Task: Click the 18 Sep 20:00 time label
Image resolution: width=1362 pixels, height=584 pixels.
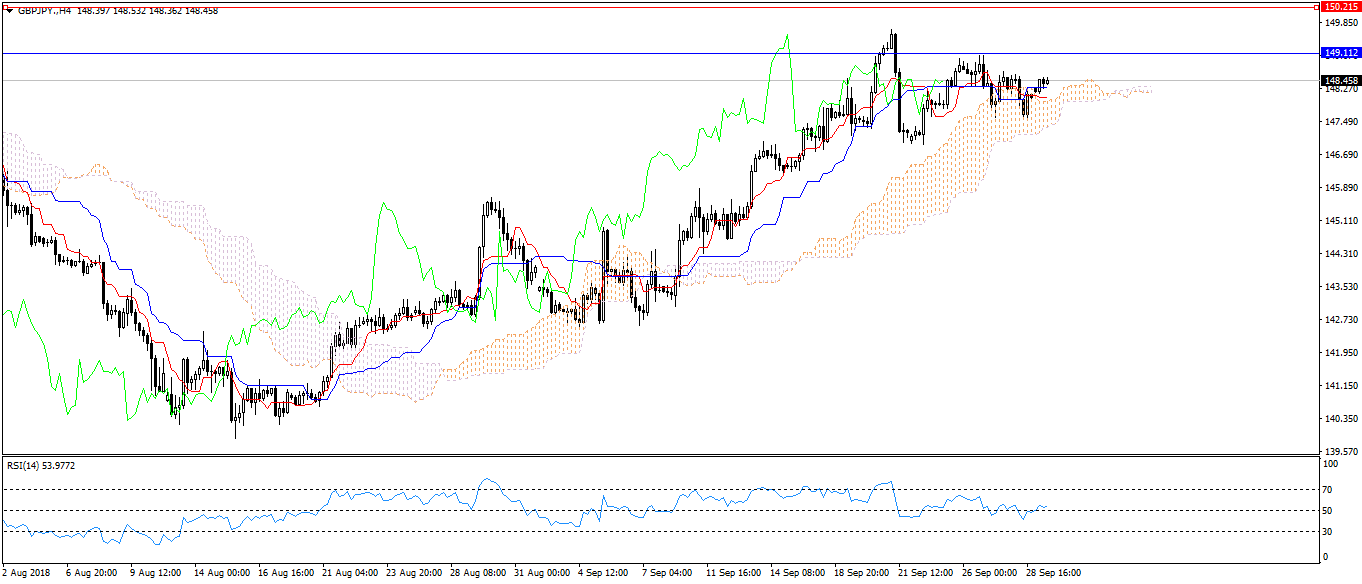Action: coord(861,574)
